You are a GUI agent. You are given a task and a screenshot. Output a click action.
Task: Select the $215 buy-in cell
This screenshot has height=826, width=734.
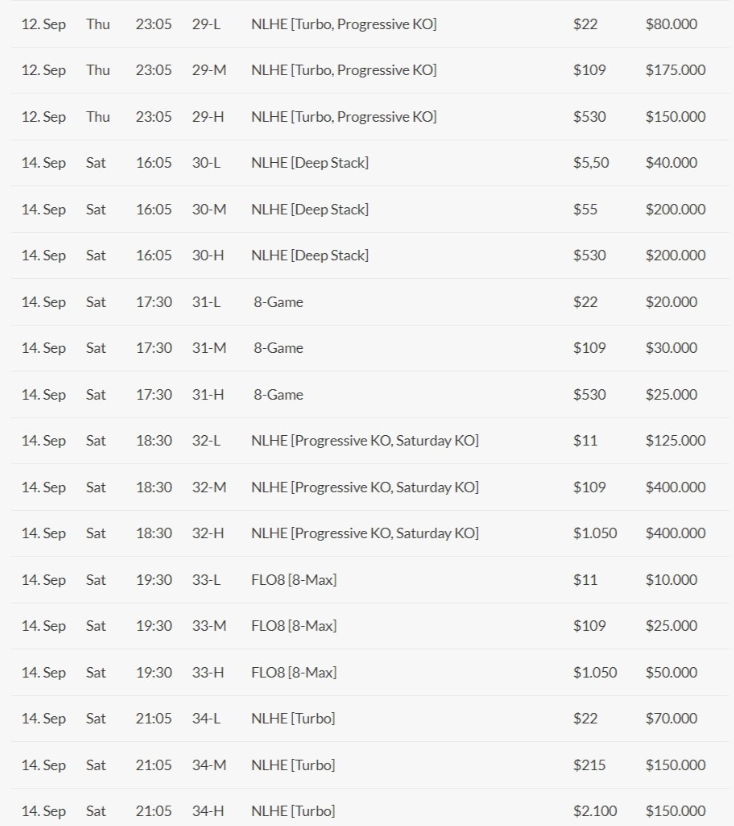(589, 765)
